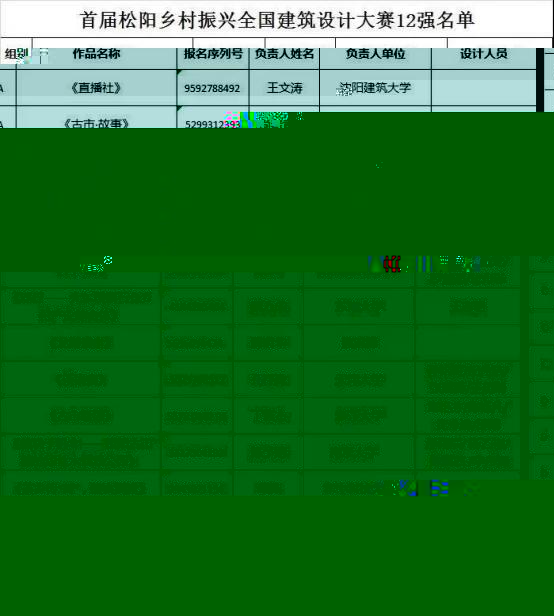Click the group A cell beside 《古市·故事》
Image resolution: width=554 pixels, height=616 pixels.
[8, 117]
